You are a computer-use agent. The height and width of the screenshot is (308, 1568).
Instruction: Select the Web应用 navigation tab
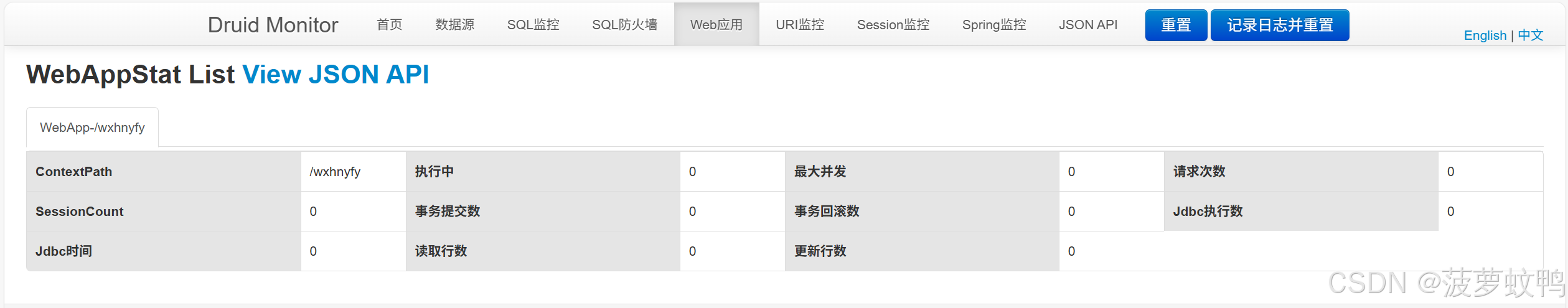tap(716, 25)
